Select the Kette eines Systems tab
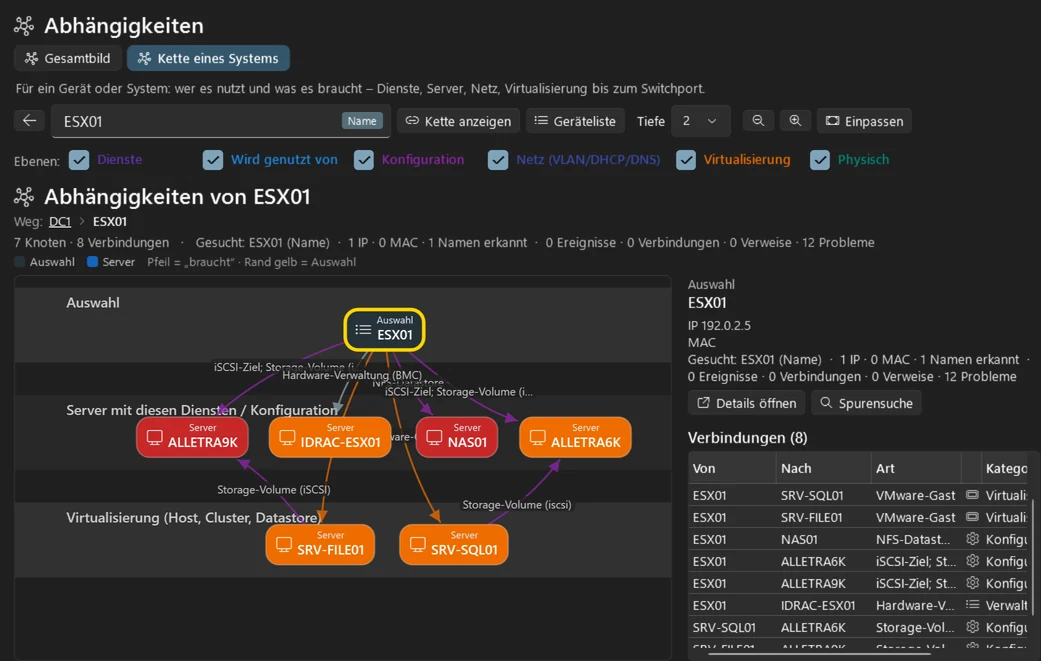Screen dimensions: 1041x661 (x=208, y=58)
